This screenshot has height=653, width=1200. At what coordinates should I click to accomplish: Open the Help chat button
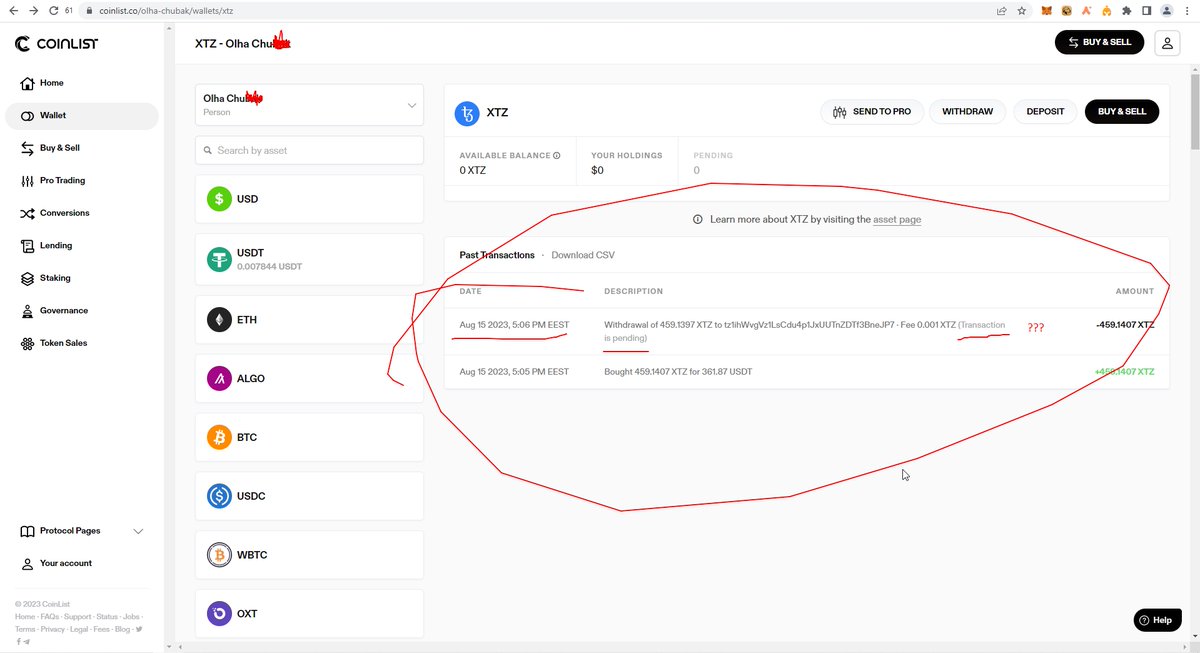tap(1157, 620)
